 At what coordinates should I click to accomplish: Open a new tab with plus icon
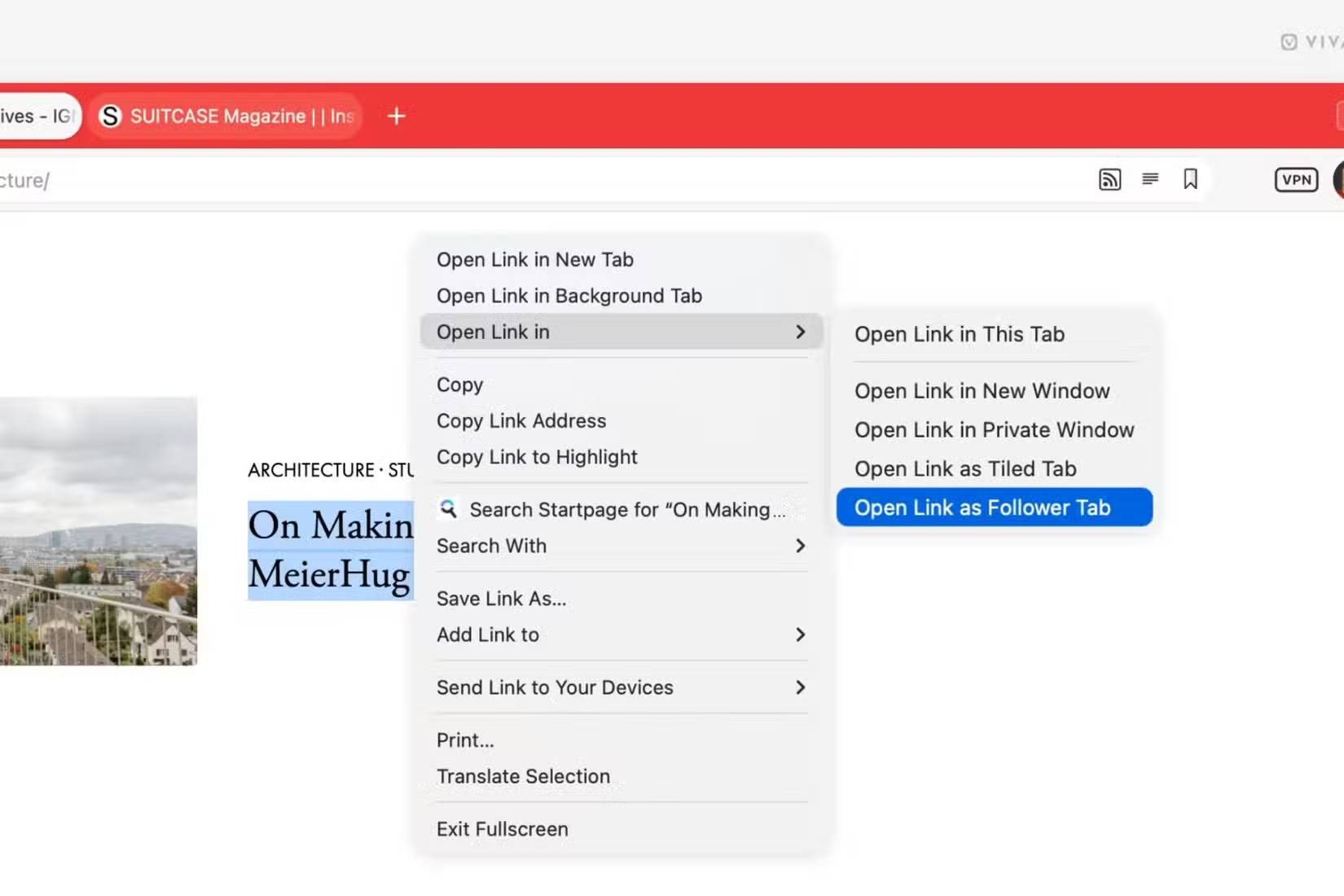[397, 116]
